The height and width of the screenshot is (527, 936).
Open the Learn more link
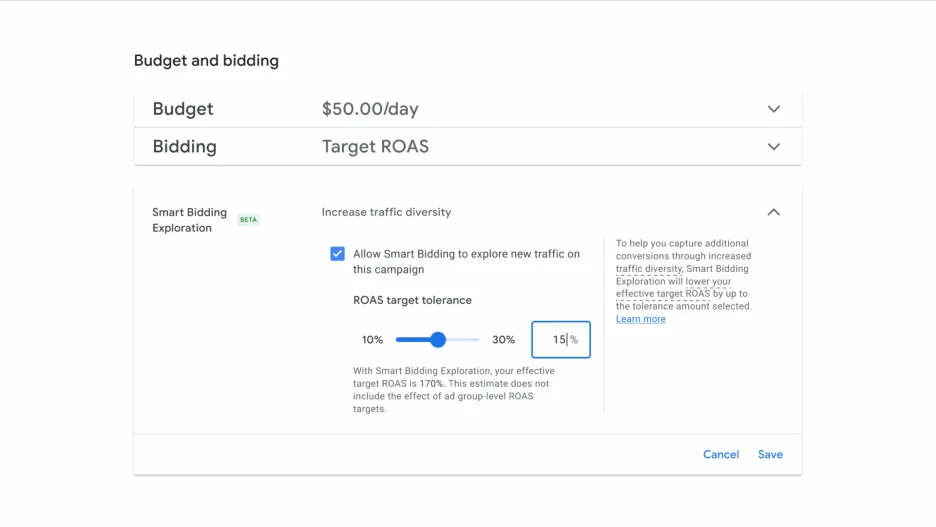click(x=641, y=319)
